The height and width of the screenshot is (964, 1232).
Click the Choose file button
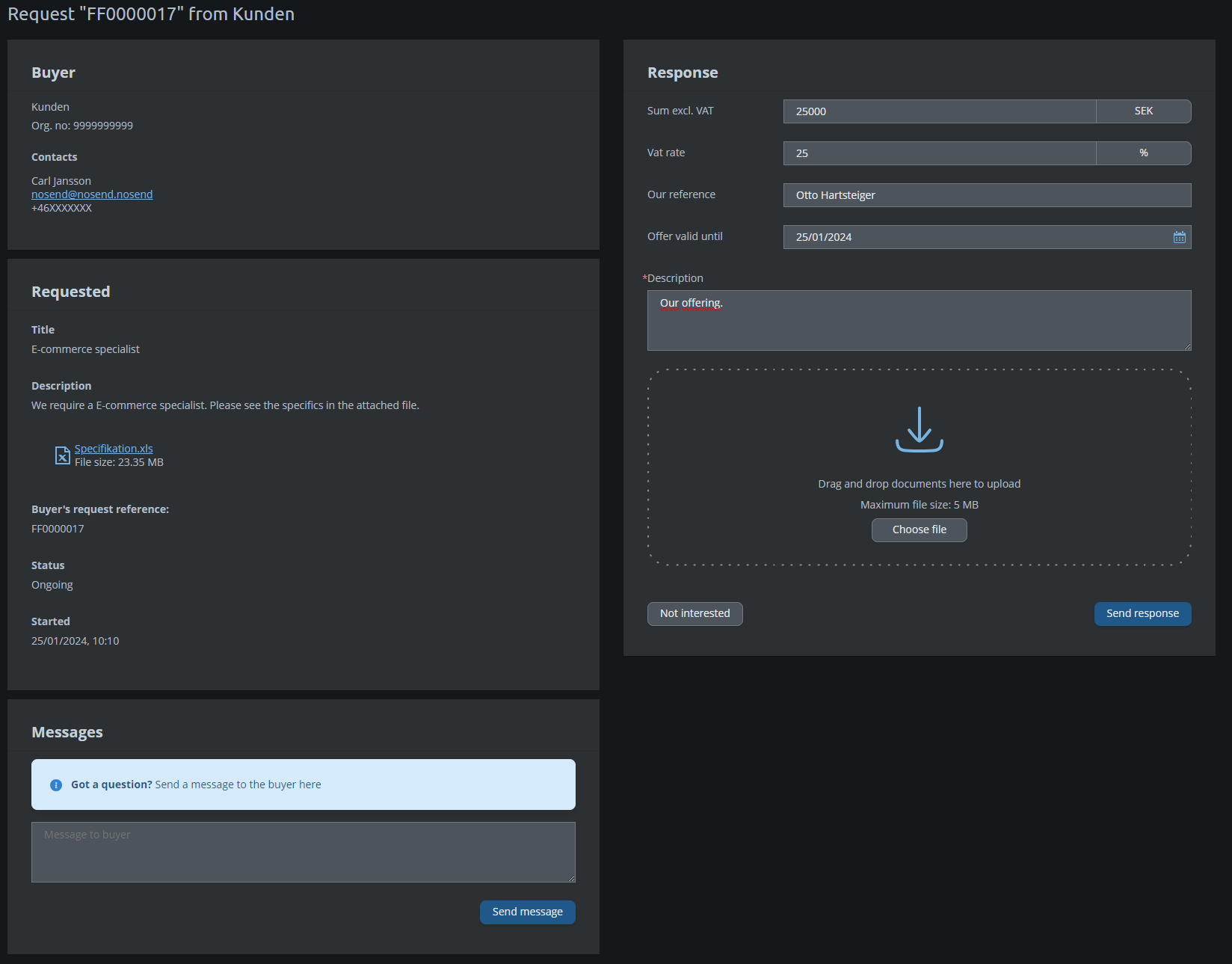click(x=919, y=529)
